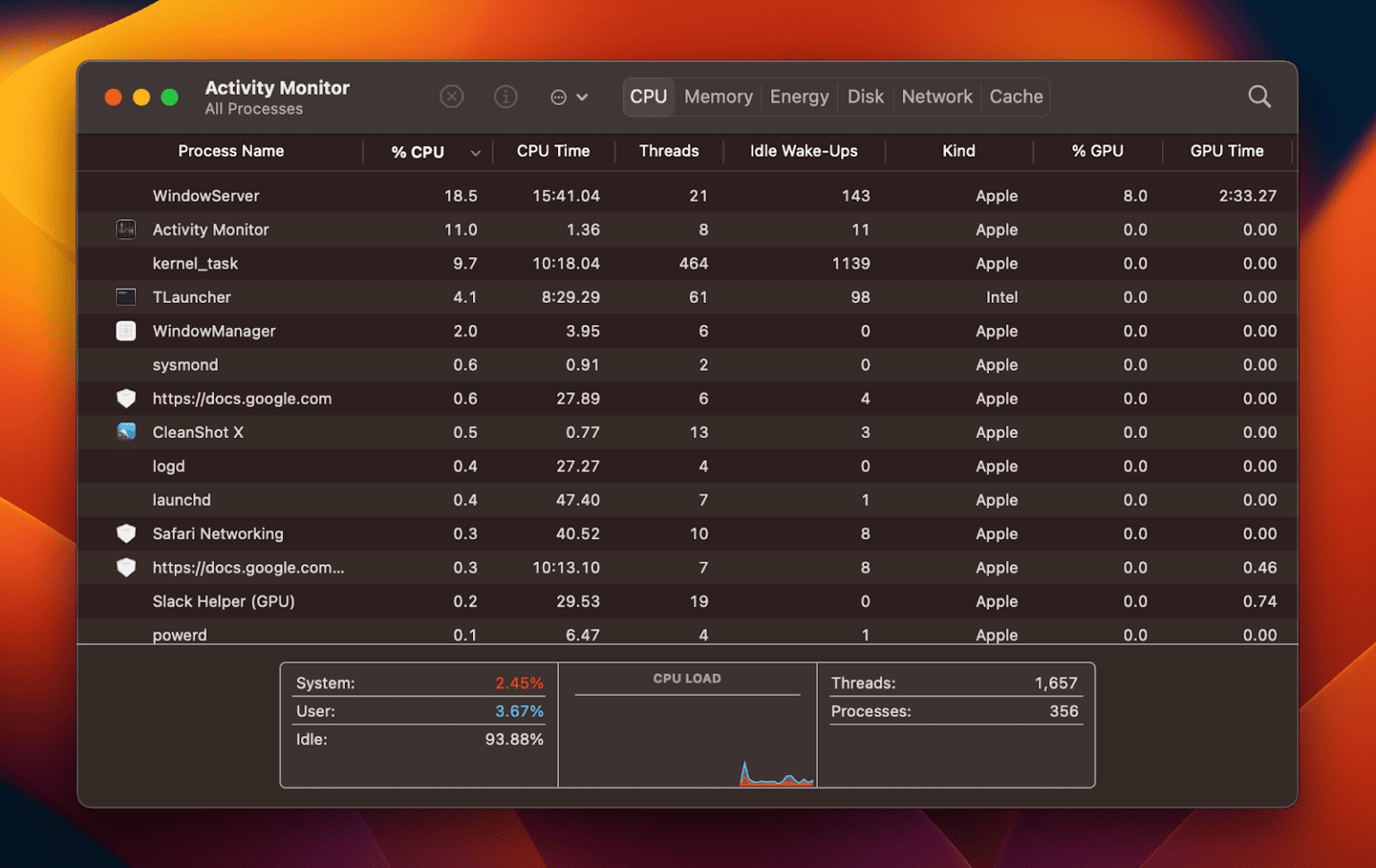The height and width of the screenshot is (868, 1376).
Task: Click the stop process (X) icon
Action: click(x=451, y=97)
